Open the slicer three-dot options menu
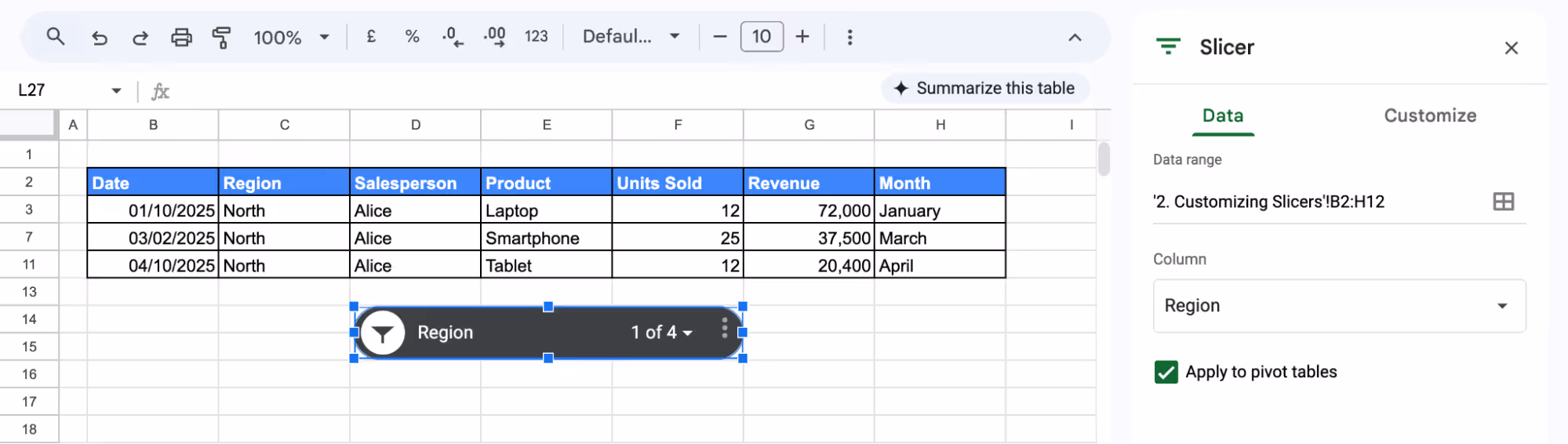Viewport: 1568px width, 444px height. point(724,328)
